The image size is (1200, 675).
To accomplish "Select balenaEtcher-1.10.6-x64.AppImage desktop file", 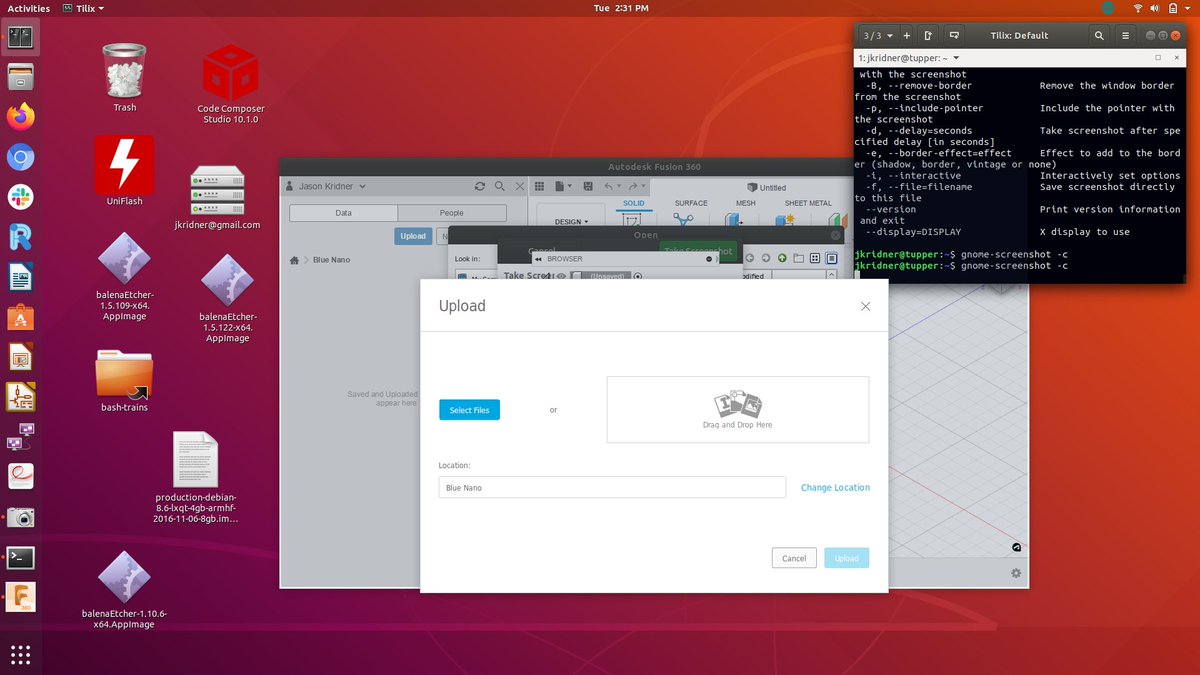I will [x=124, y=591].
